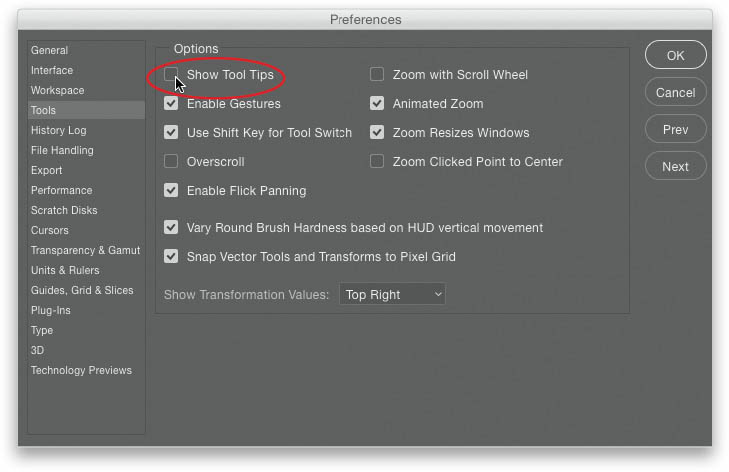The image size is (729, 472).
Task: Select General in the preferences list
Action: coord(49,50)
